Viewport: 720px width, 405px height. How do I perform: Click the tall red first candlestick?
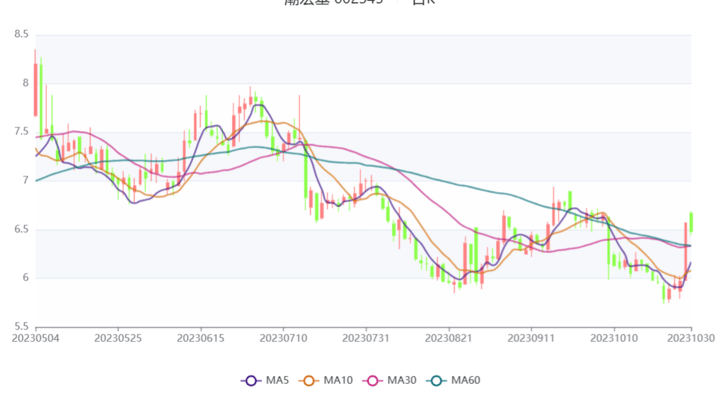tap(36, 90)
